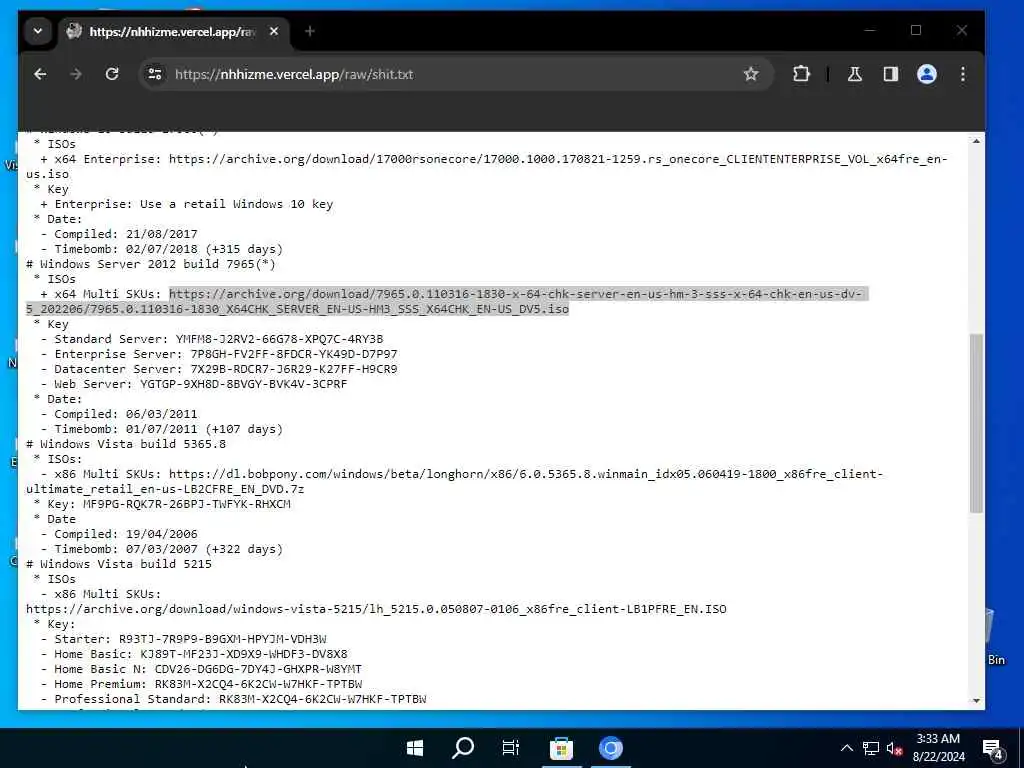This screenshot has width=1024, height=768.
Task: Click 'Compiled: 19/04/2006' line
Action: [119, 534]
